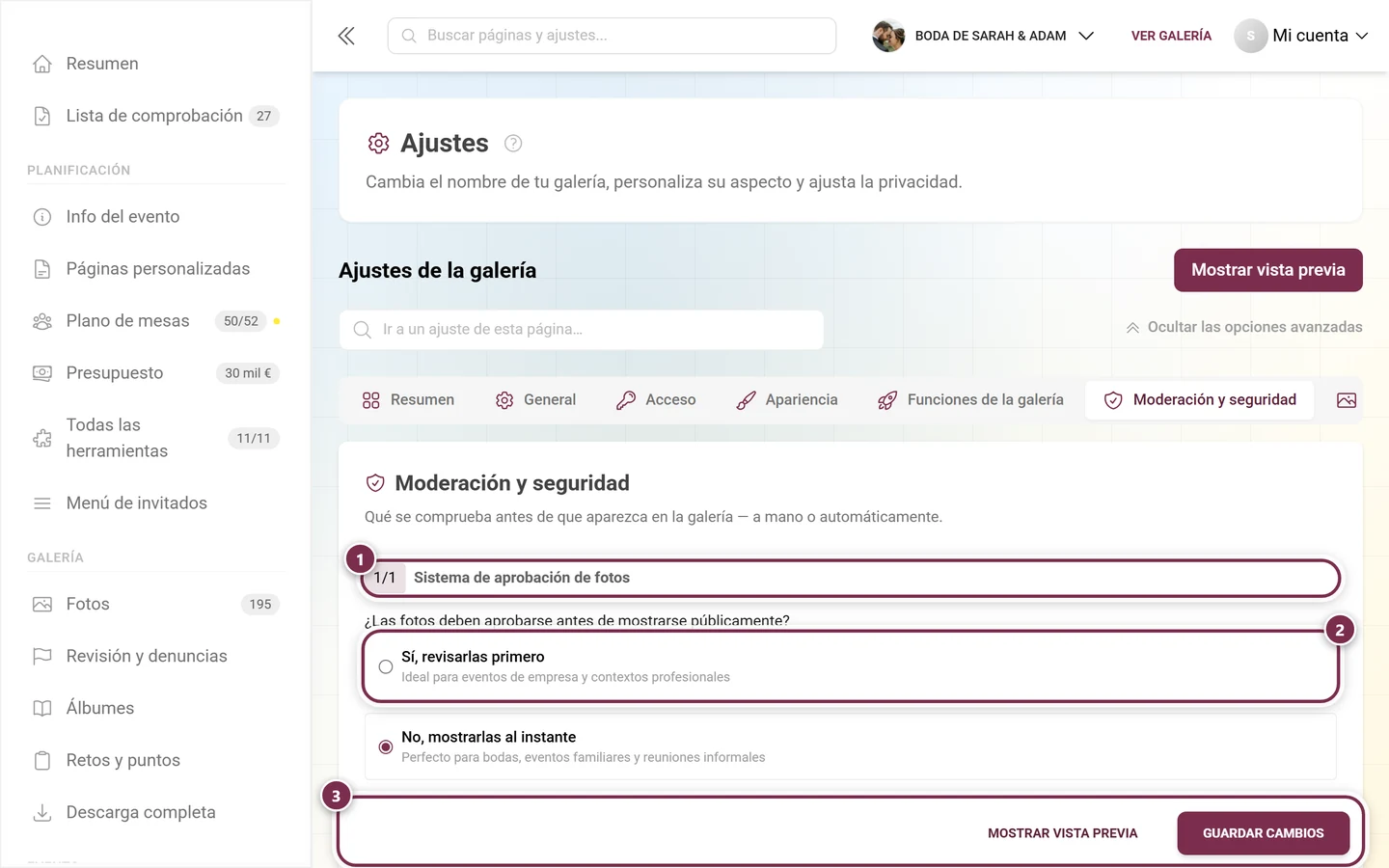Click the Retos y puntos clipboard icon

pyautogui.click(x=42, y=760)
